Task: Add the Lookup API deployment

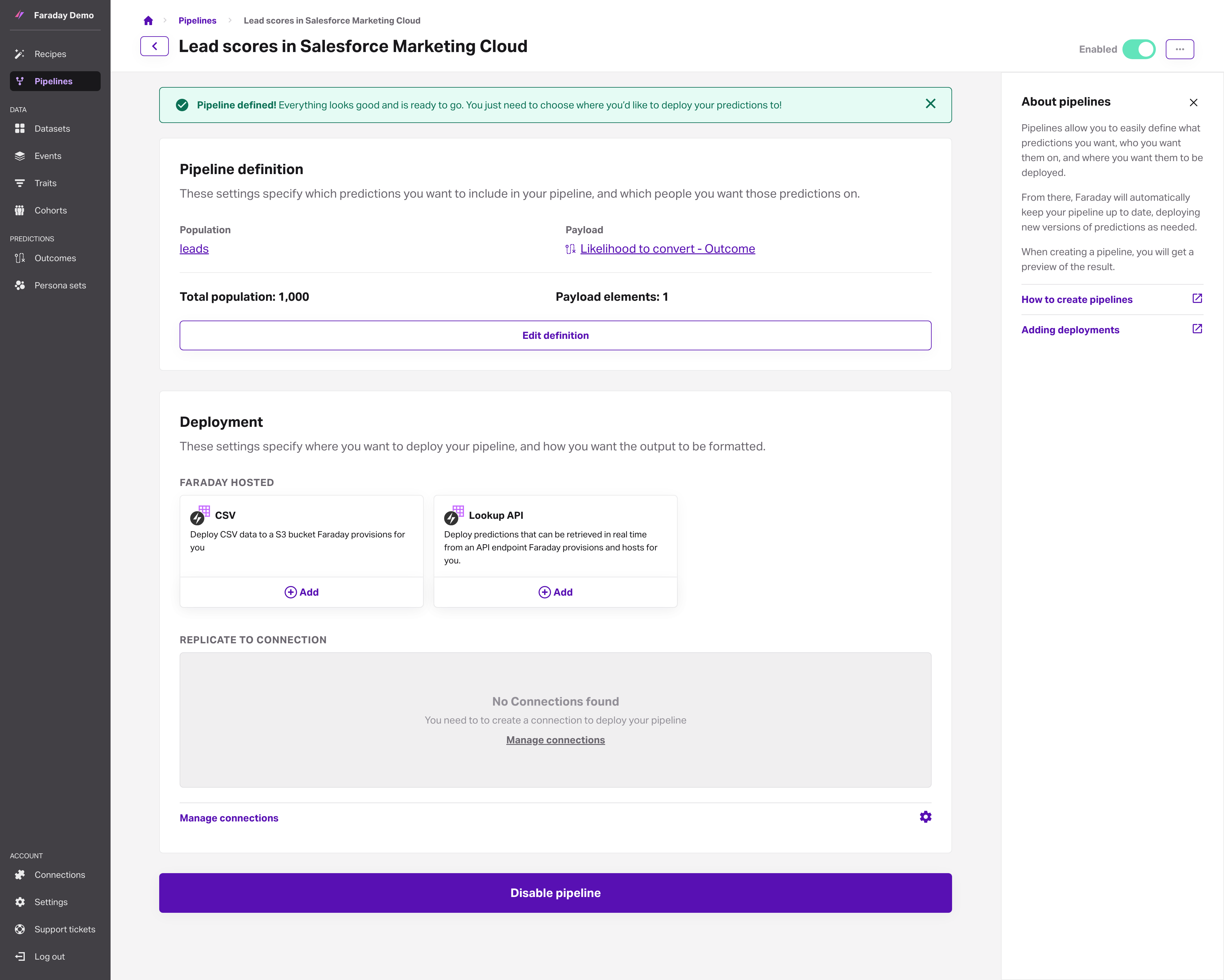Action: pos(555,592)
